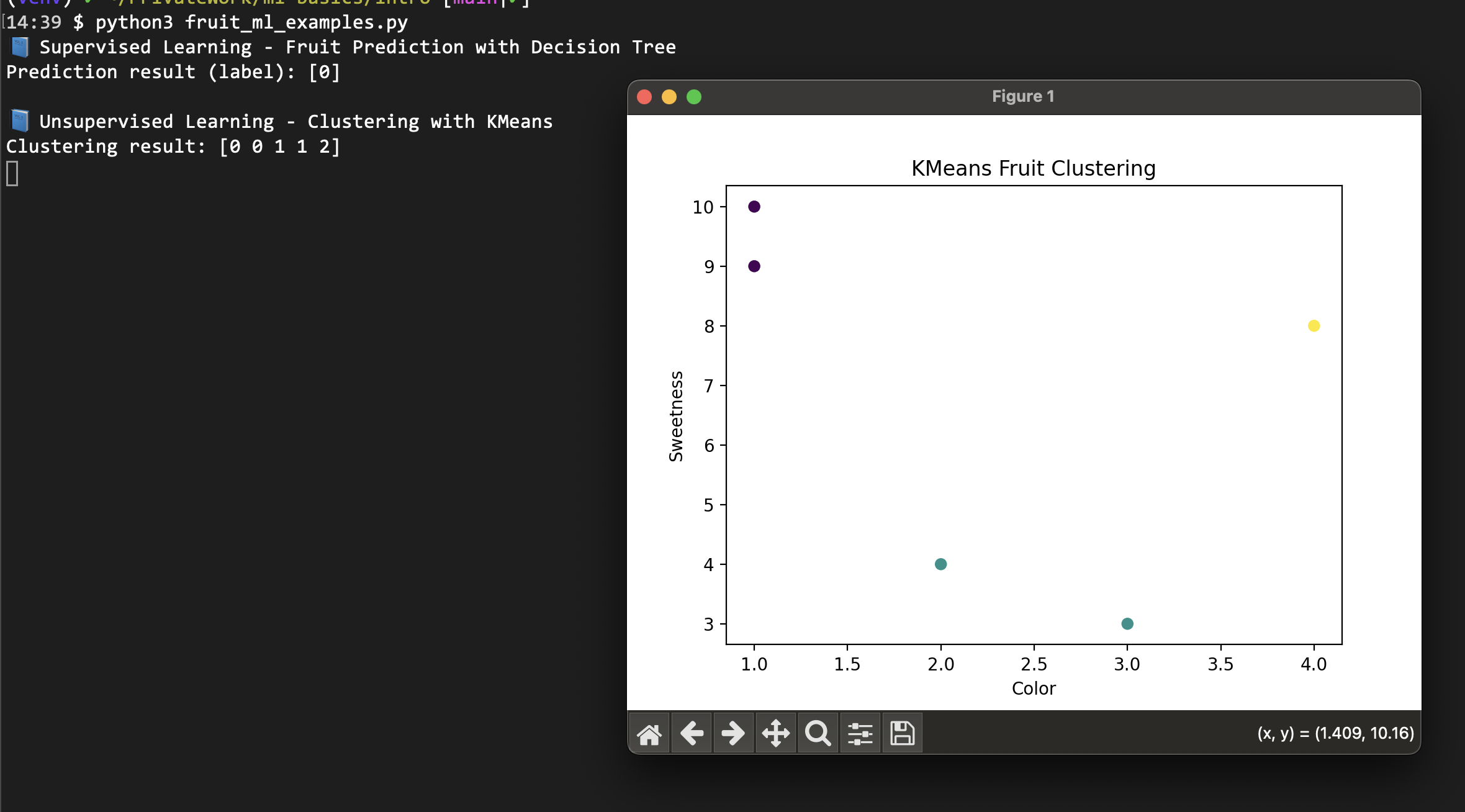The height and width of the screenshot is (812, 1465).
Task: Maximize Figure 1 with green button
Action: (x=694, y=97)
